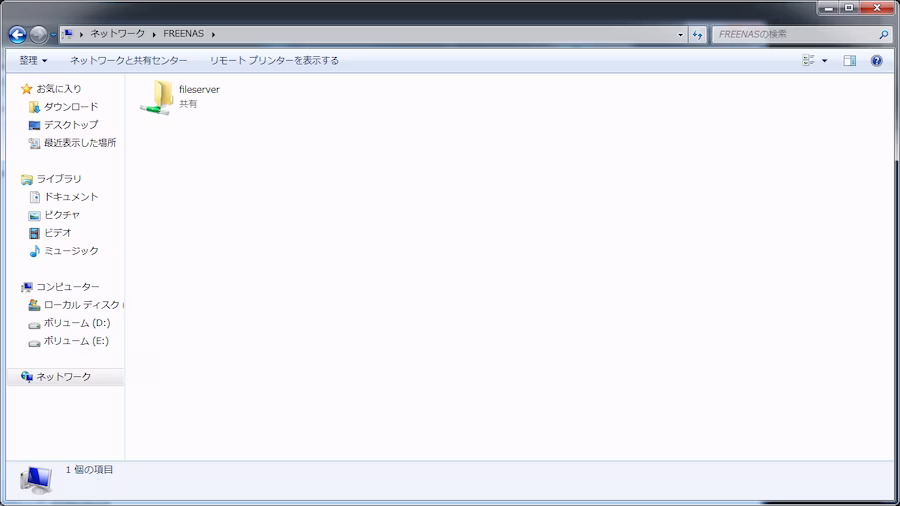Click the ダウンロード folder icon
This screenshot has height=506, width=900.
click(34, 107)
